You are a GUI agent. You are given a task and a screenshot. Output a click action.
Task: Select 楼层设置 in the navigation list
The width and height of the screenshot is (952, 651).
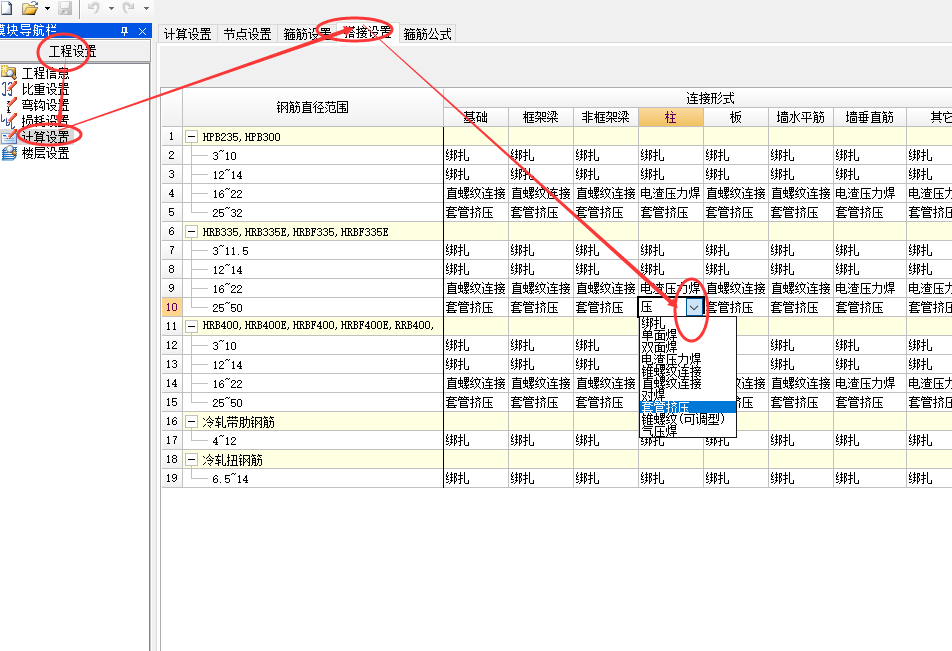coord(46,153)
